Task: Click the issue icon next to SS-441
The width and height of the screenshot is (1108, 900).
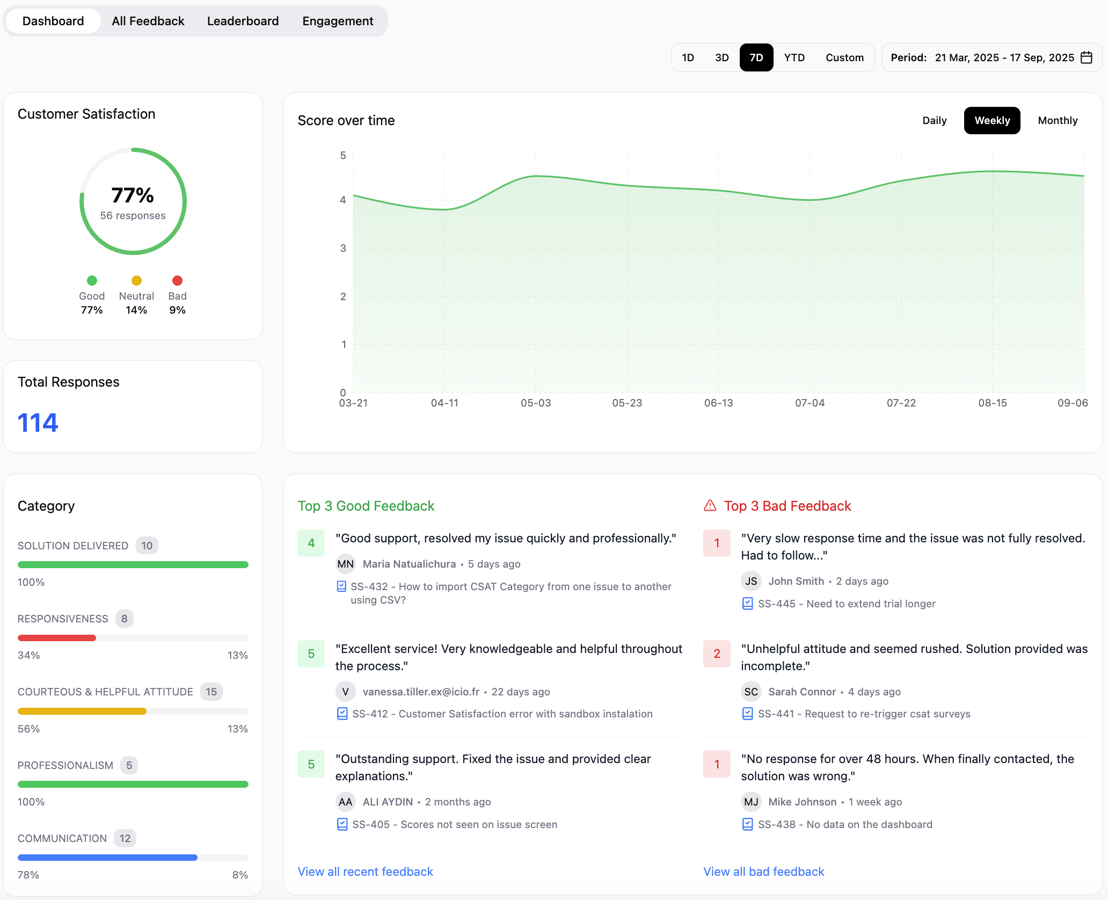Action: coord(748,714)
